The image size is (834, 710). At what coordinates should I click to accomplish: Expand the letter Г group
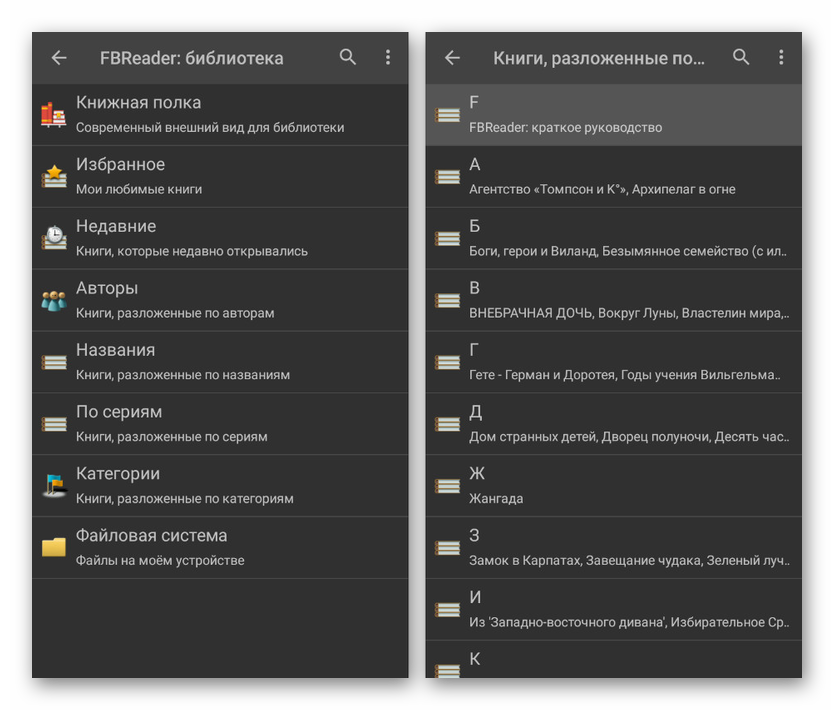coord(614,362)
